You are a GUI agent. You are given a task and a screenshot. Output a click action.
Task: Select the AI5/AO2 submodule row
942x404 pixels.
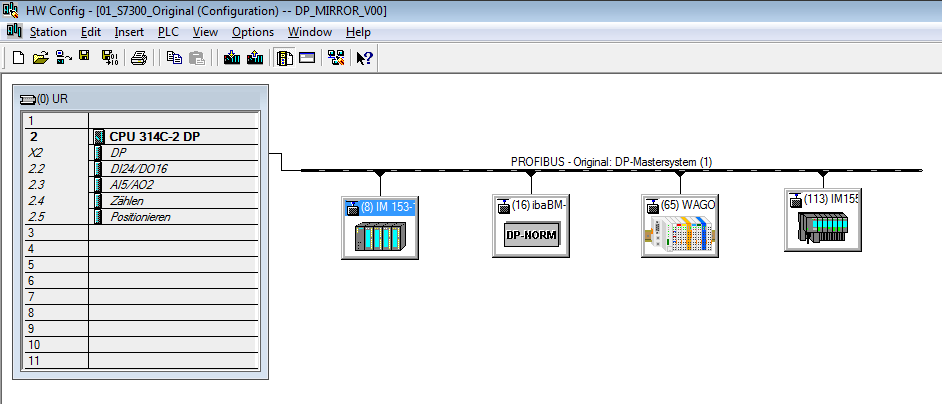[x=142, y=185]
